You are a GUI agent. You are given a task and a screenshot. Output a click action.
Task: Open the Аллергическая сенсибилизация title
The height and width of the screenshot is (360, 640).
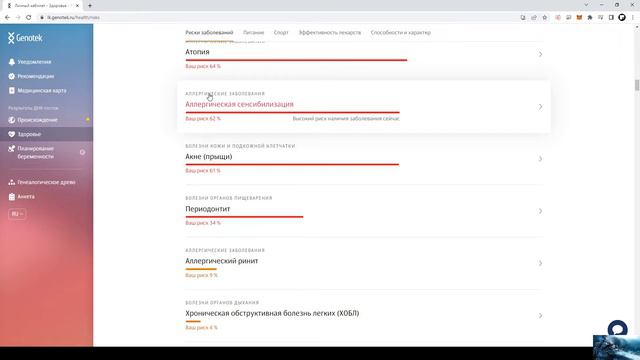(240, 104)
